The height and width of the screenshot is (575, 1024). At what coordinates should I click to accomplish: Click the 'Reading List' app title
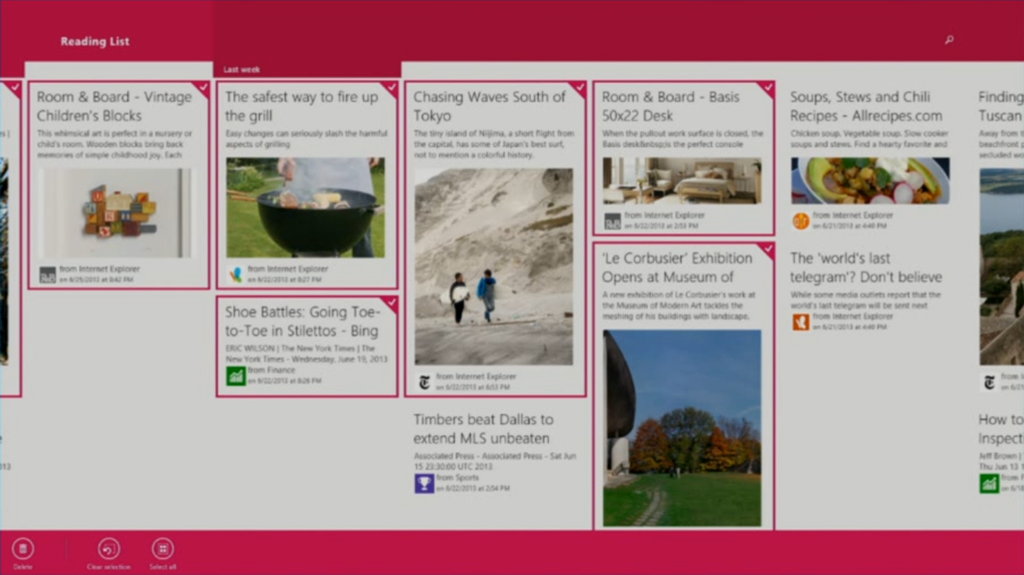point(95,41)
